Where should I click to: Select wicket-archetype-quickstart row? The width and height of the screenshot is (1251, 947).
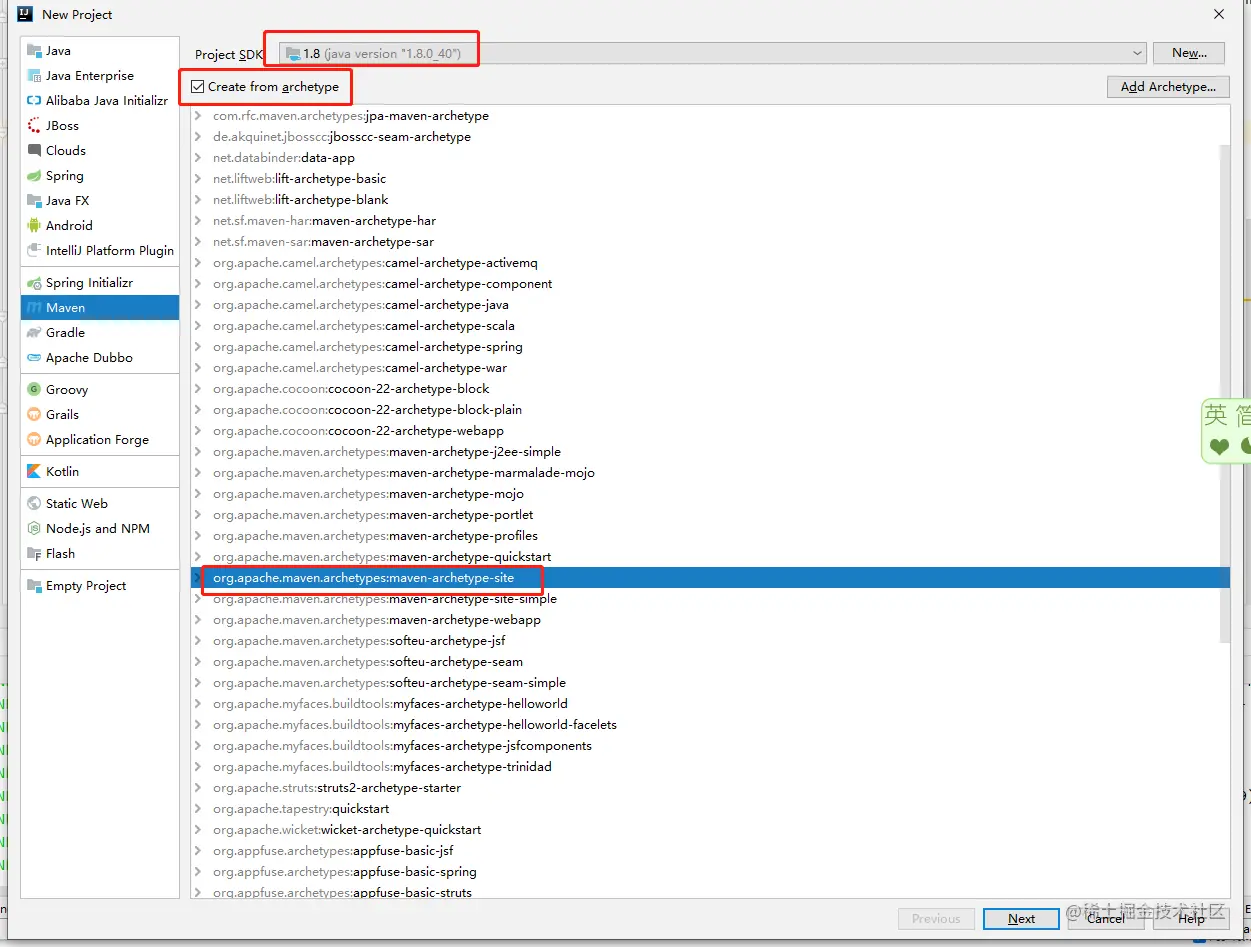[x=710, y=830]
